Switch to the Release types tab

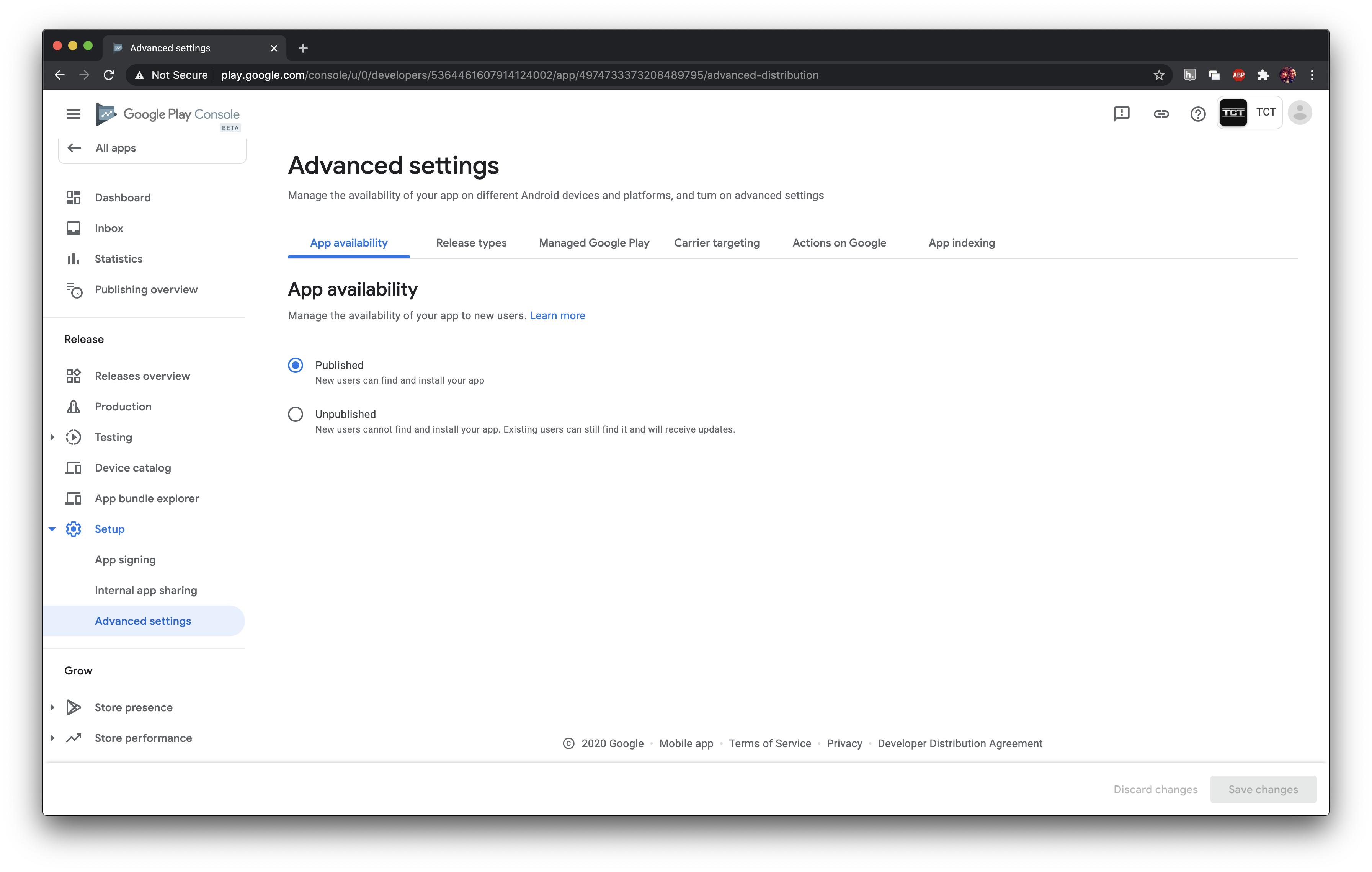click(x=470, y=243)
